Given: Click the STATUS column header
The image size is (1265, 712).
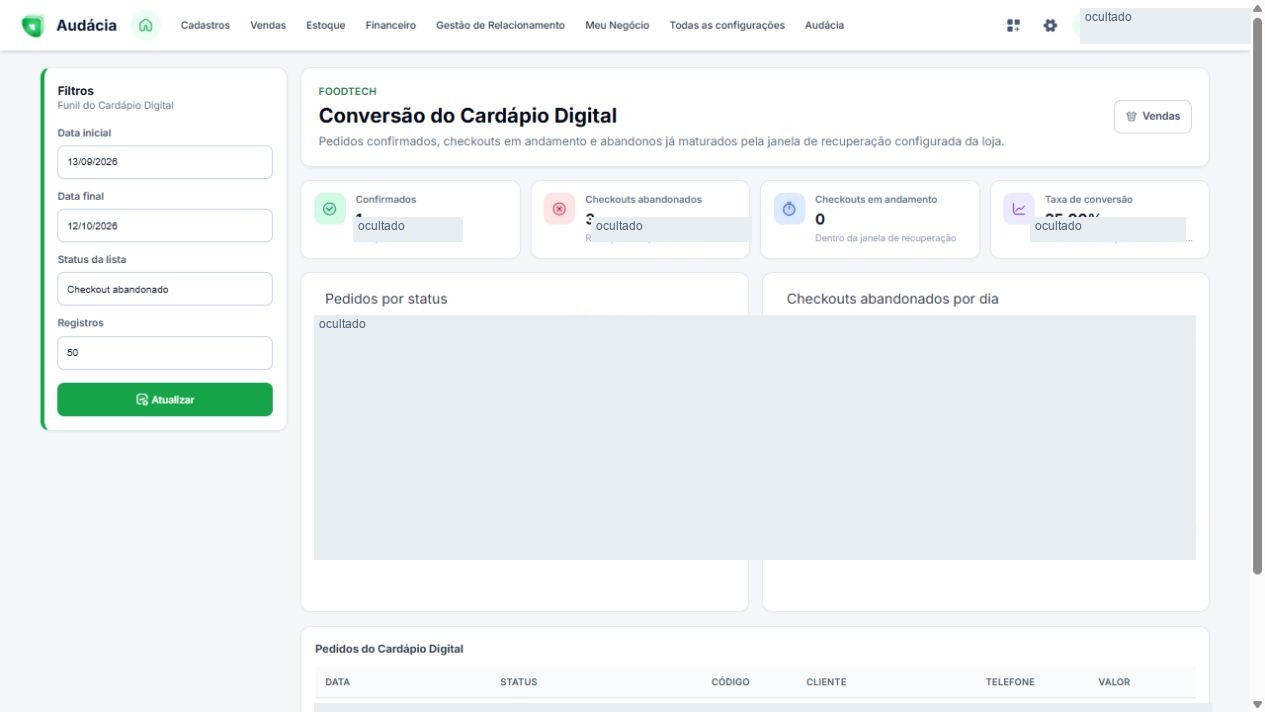Looking at the screenshot, I should pos(519,682).
